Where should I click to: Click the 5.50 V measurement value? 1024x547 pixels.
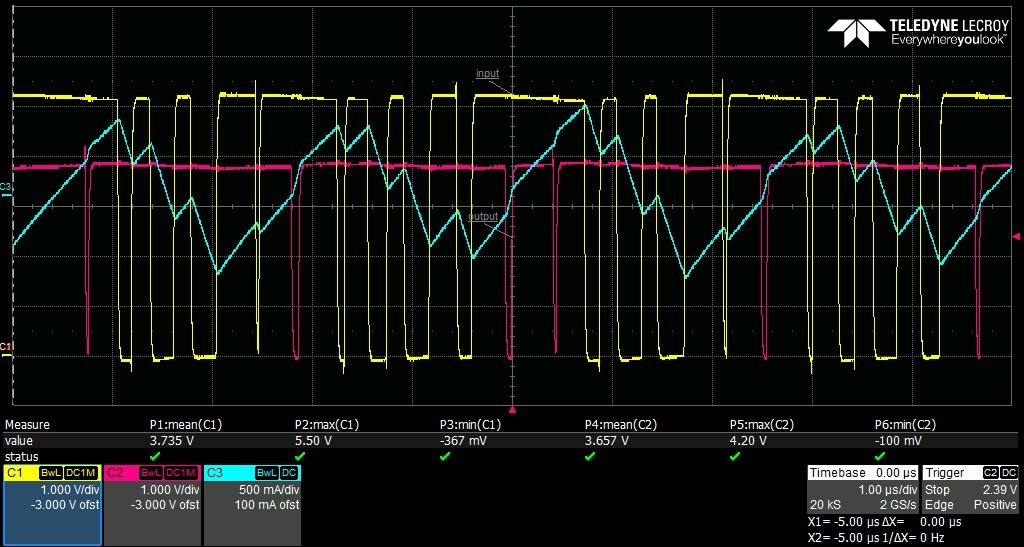(x=313, y=441)
